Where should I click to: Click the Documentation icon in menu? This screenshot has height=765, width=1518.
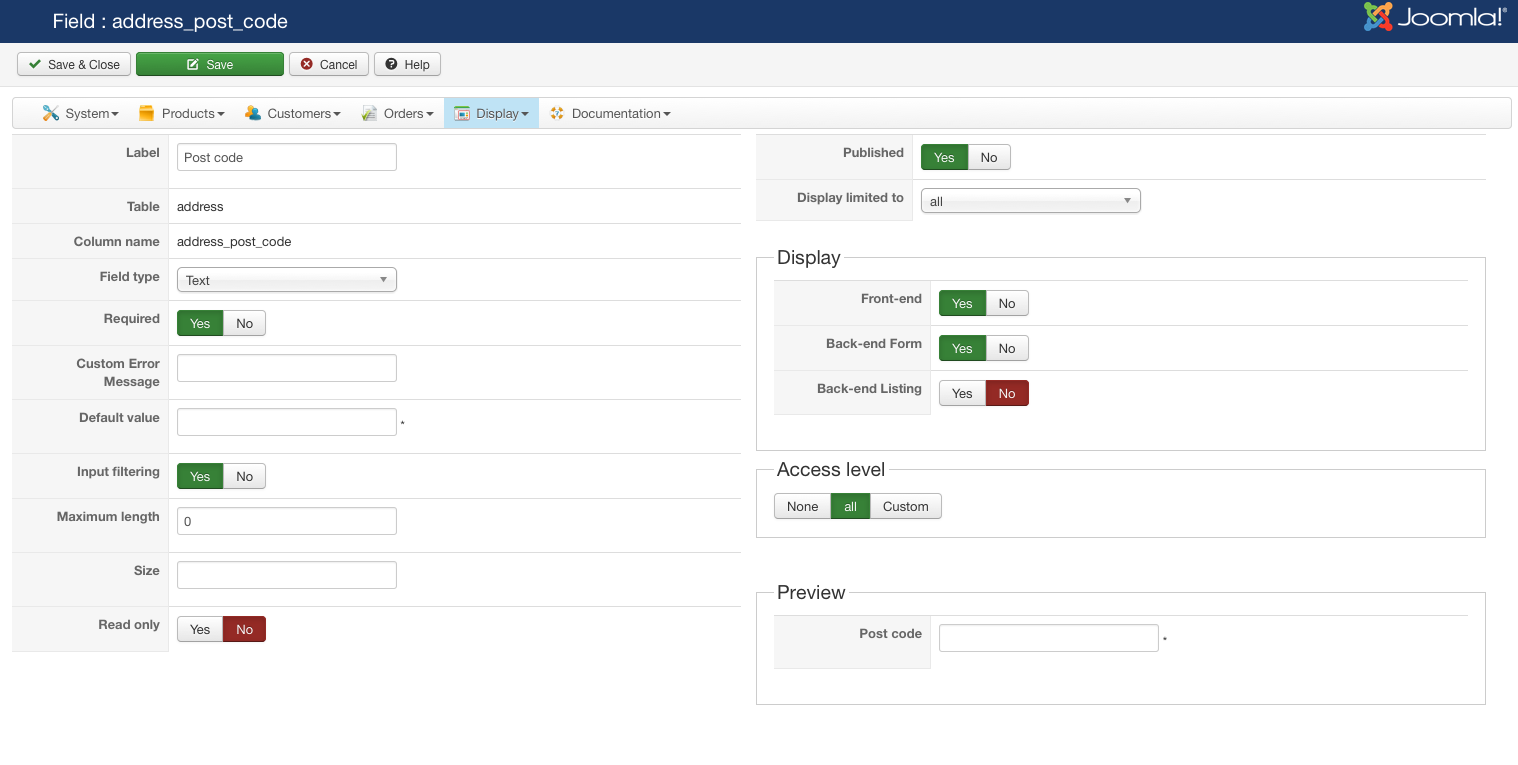[558, 113]
